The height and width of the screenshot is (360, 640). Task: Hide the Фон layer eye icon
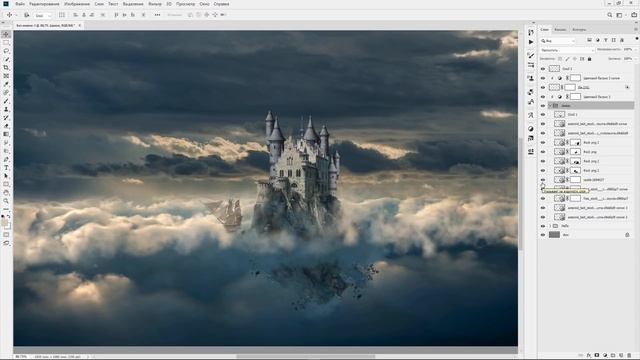[x=543, y=235]
